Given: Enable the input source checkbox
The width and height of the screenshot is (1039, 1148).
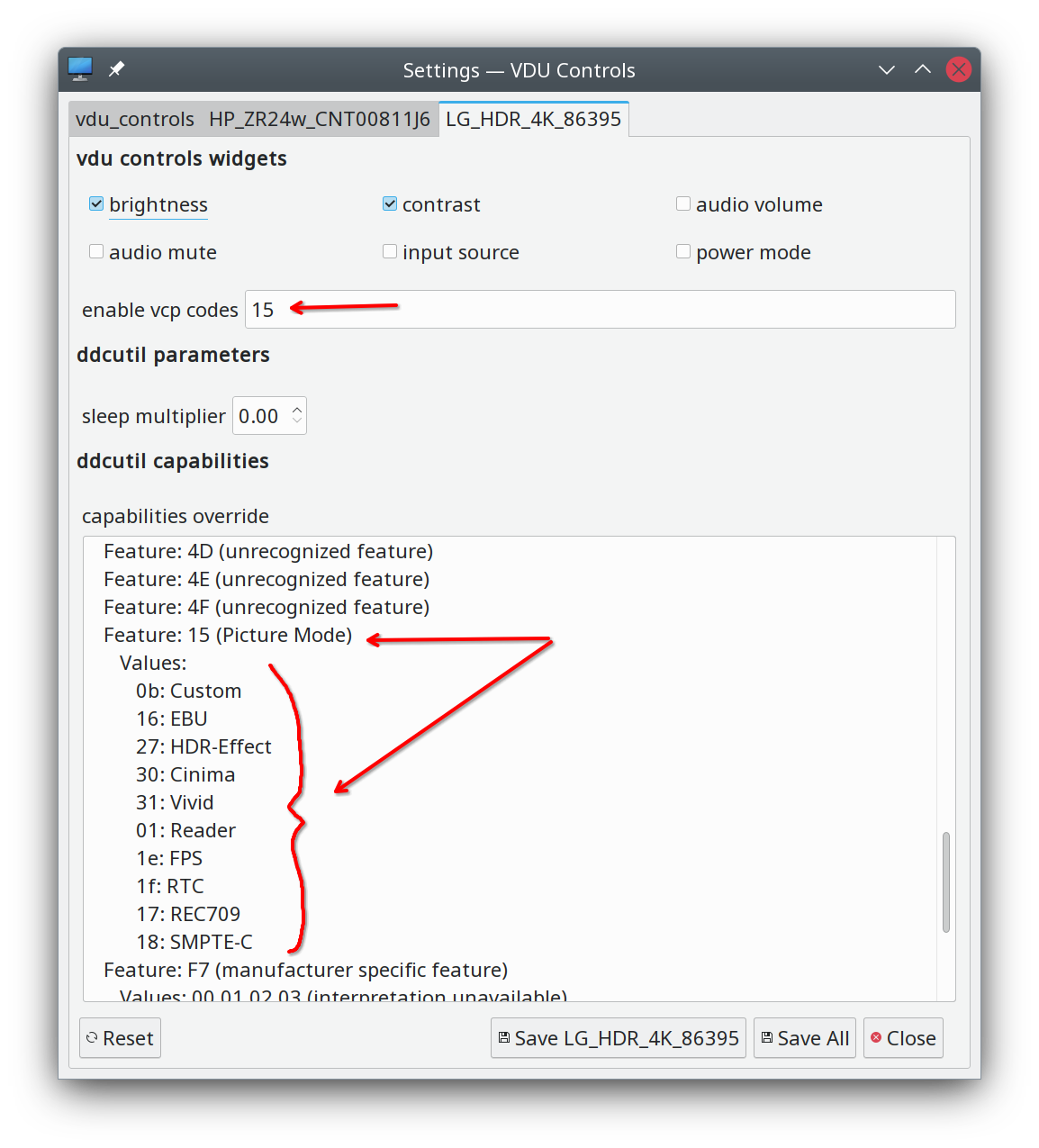Looking at the screenshot, I should (389, 251).
